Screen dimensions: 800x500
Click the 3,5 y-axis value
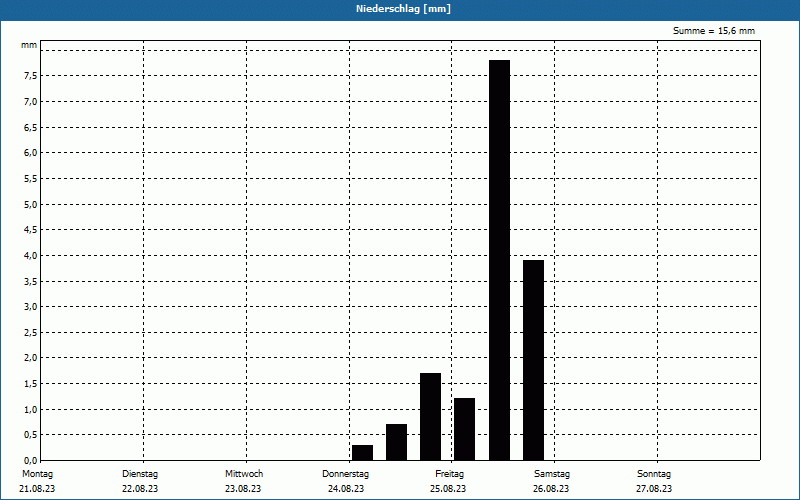(31, 281)
